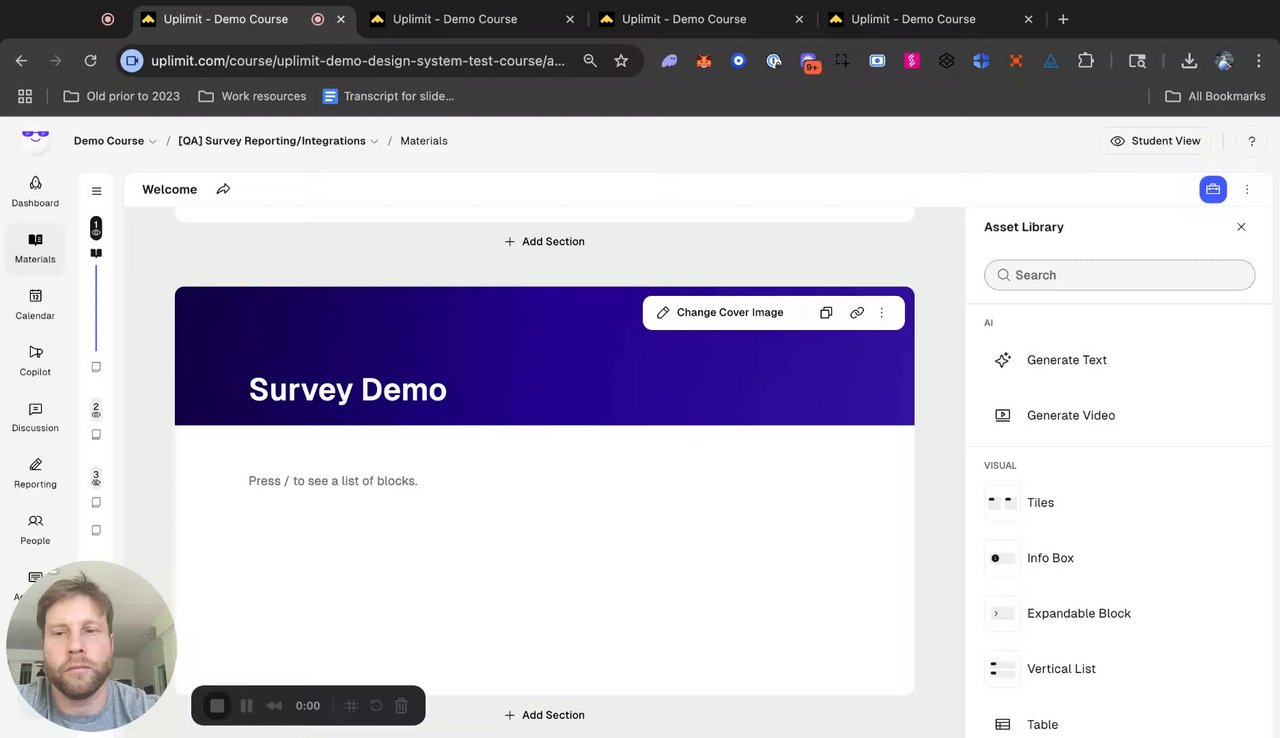Viewport: 1280px width, 738px height.
Task: Open the Dashboard sidebar item
Action: coord(35,192)
